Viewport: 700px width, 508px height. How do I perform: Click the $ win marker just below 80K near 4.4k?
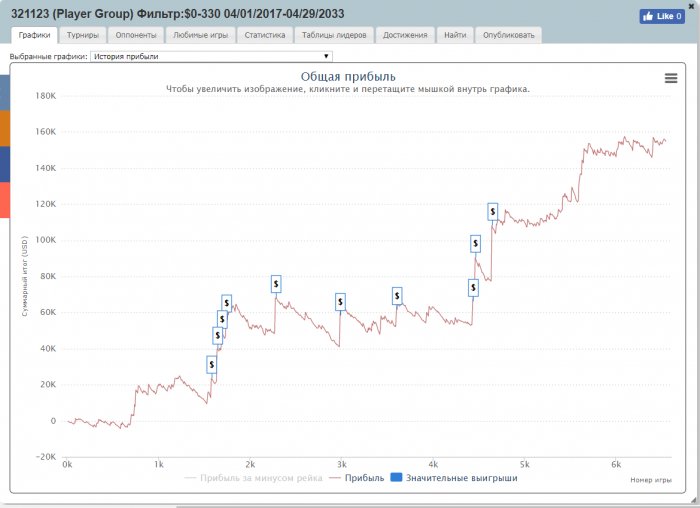pyautogui.click(x=473, y=287)
